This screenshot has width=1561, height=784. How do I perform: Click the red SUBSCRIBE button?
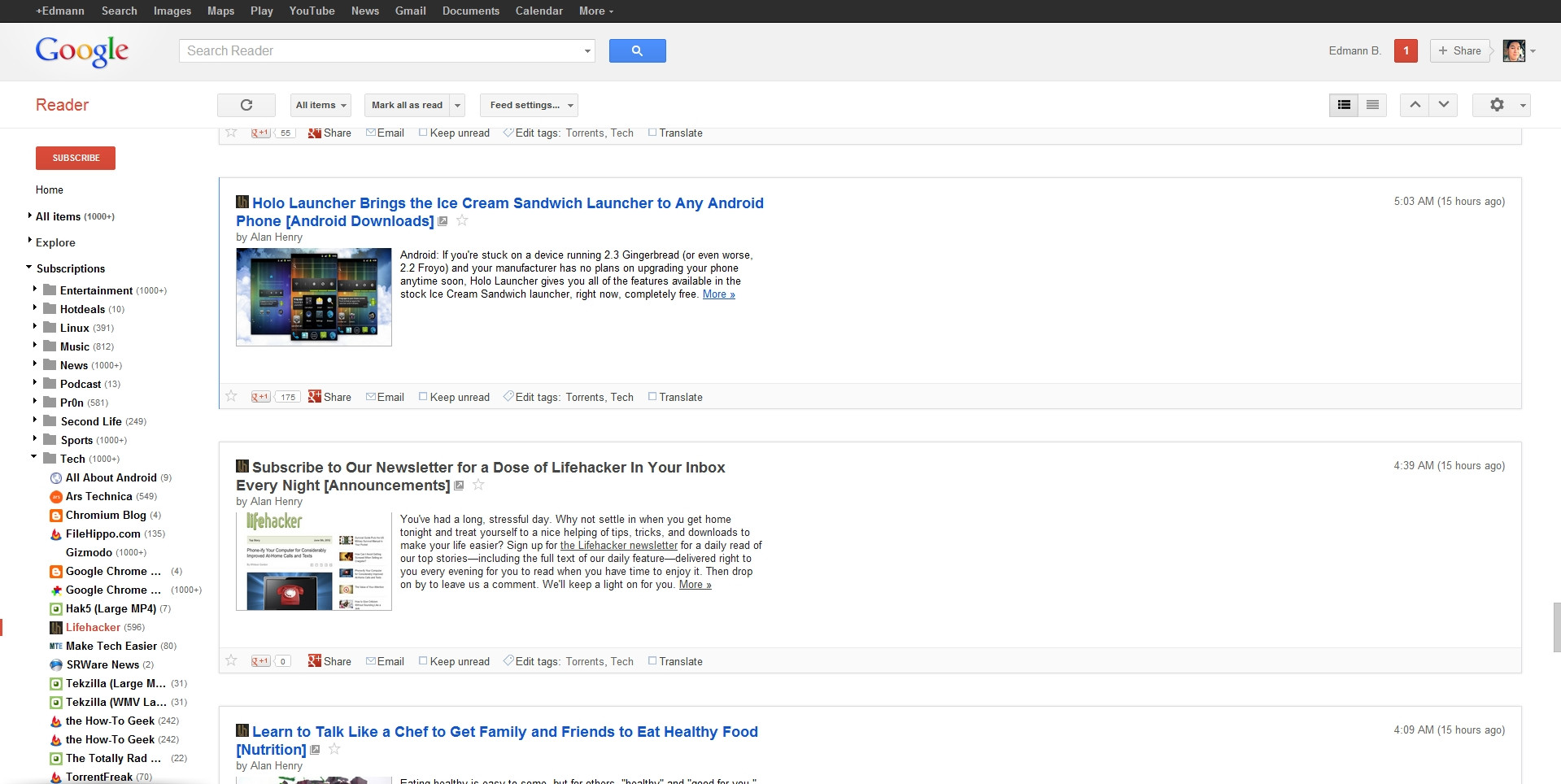tap(76, 158)
